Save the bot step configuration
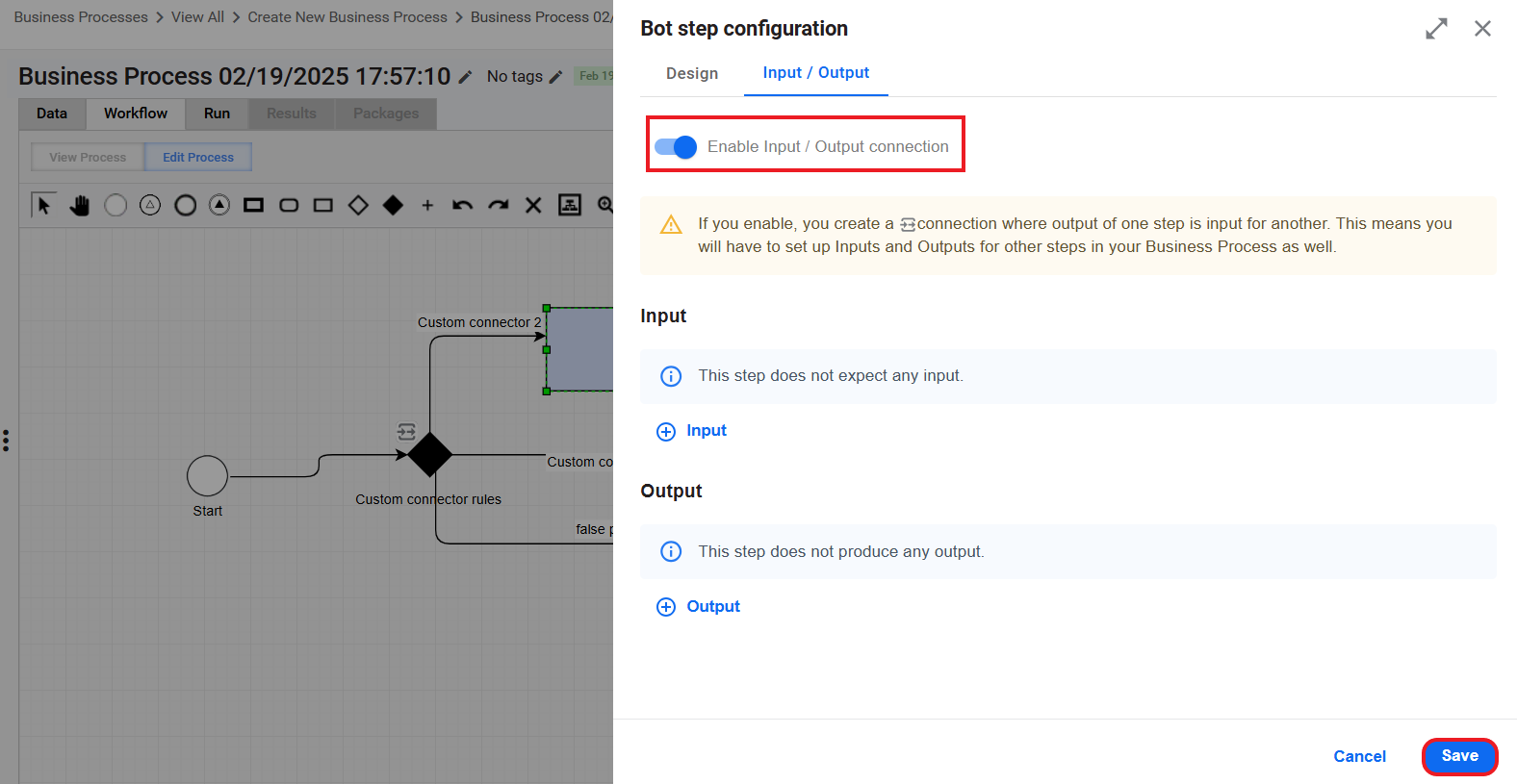Image resolution: width=1517 pixels, height=784 pixels. click(x=1459, y=756)
